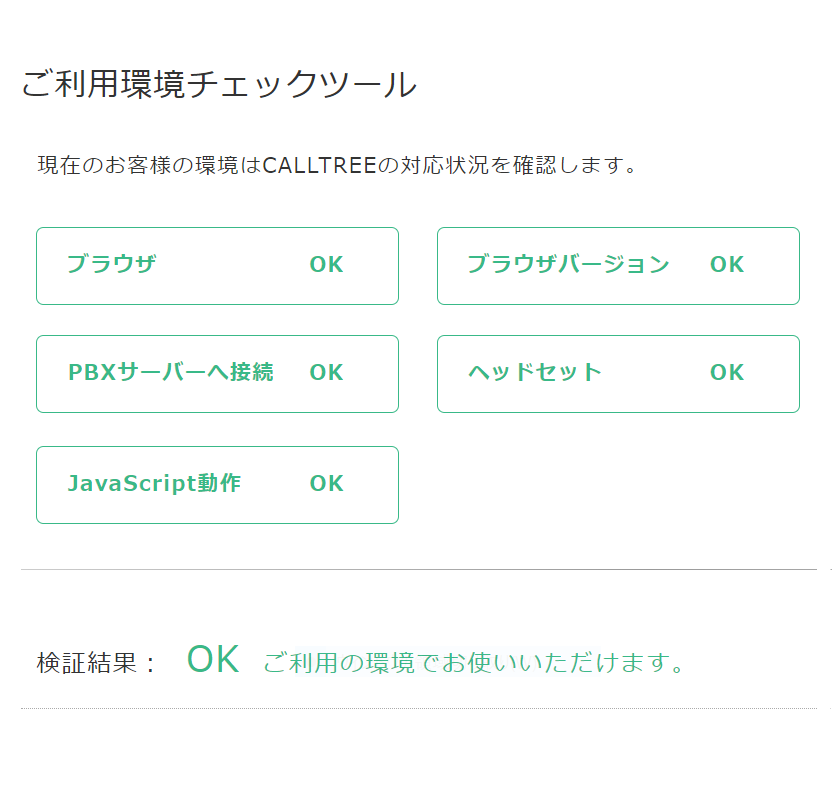Image resolution: width=832 pixels, height=791 pixels.
Task: Select the ブラウザバージョン status box
Action: (x=618, y=266)
